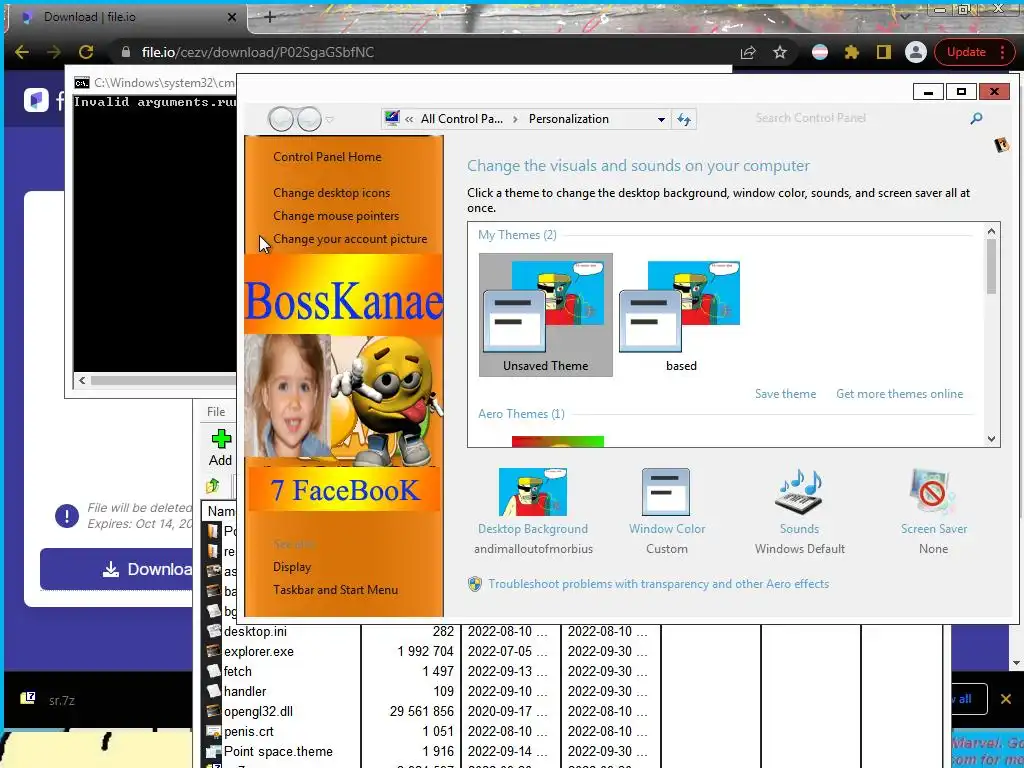Click explorer.exe size 1 992 704
The height and width of the screenshot is (768, 1024).
pos(425,652)
